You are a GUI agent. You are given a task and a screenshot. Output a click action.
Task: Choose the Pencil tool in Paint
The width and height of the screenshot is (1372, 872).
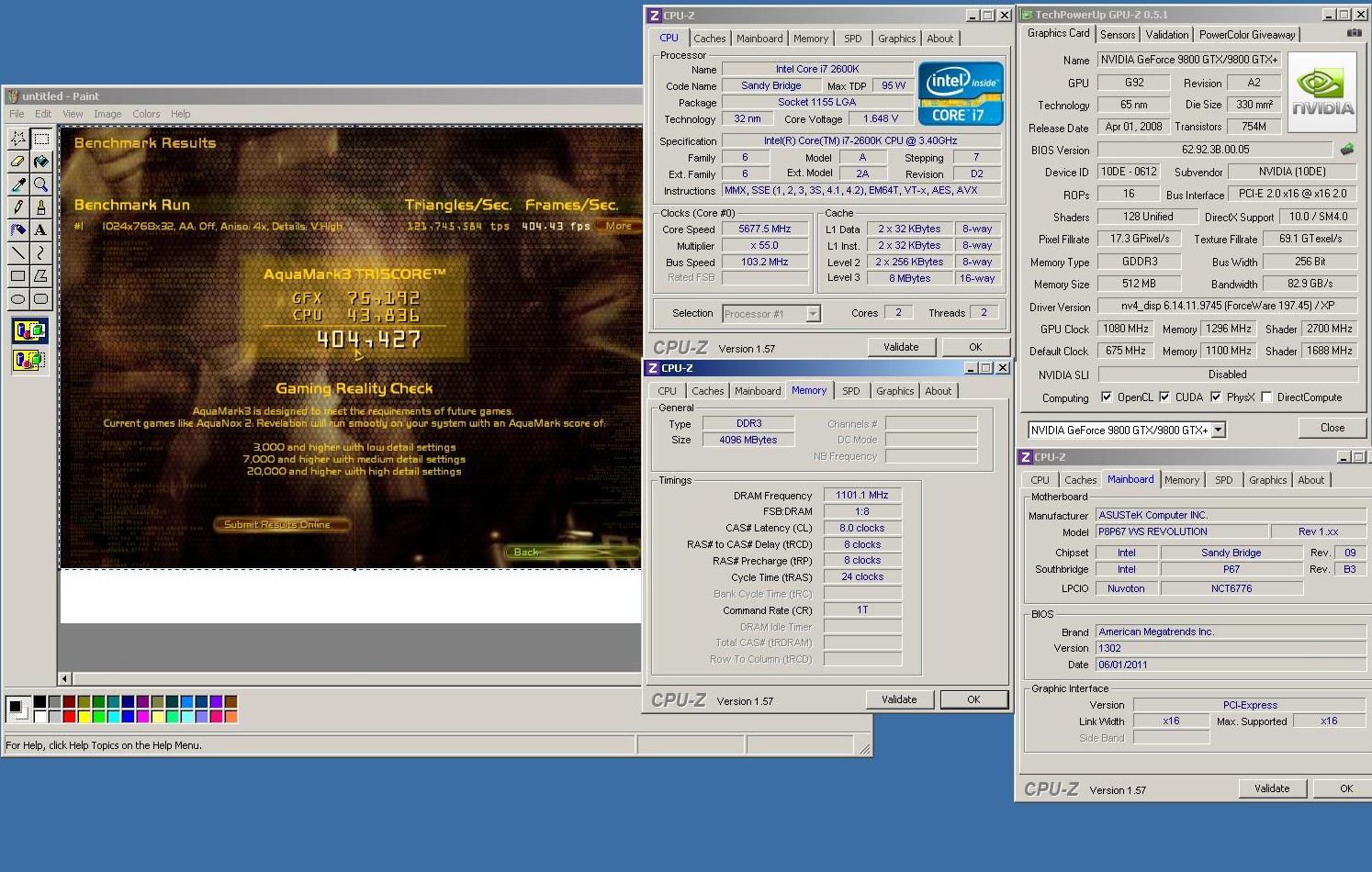pos(18,207)
